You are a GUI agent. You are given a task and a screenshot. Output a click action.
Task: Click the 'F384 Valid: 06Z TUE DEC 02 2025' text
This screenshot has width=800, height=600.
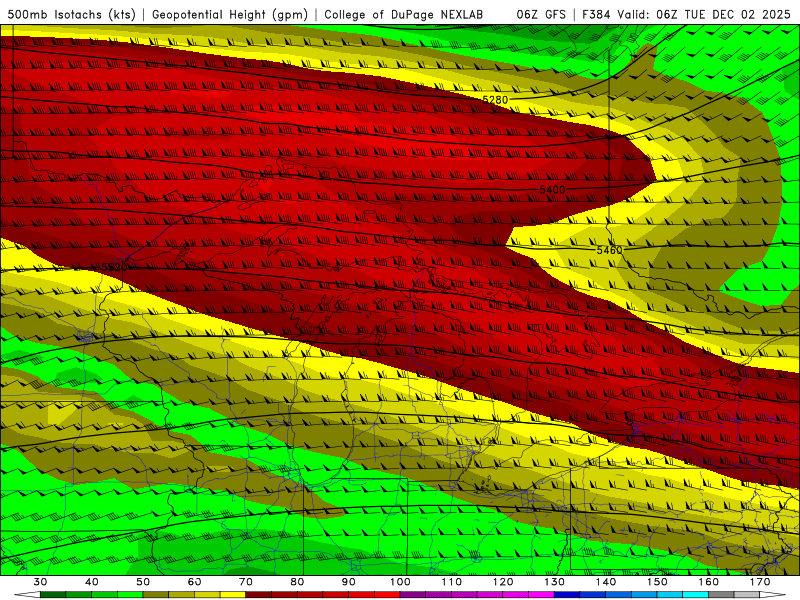pos(686,14)
